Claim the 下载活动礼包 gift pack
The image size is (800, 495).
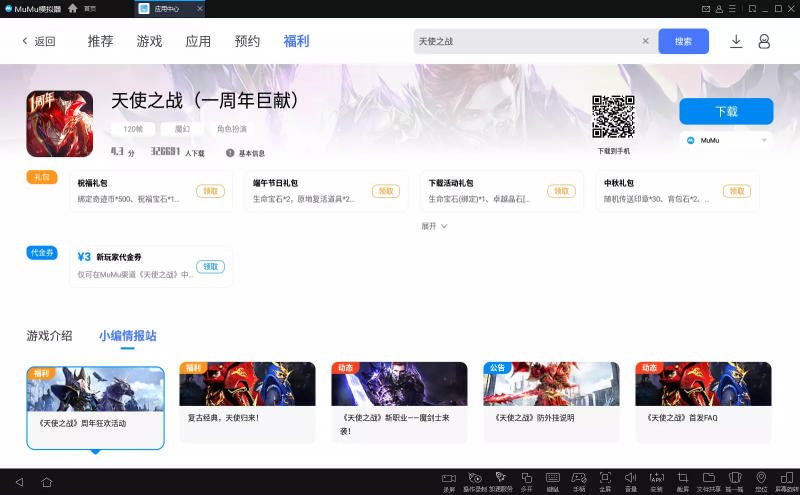[561, 191]
